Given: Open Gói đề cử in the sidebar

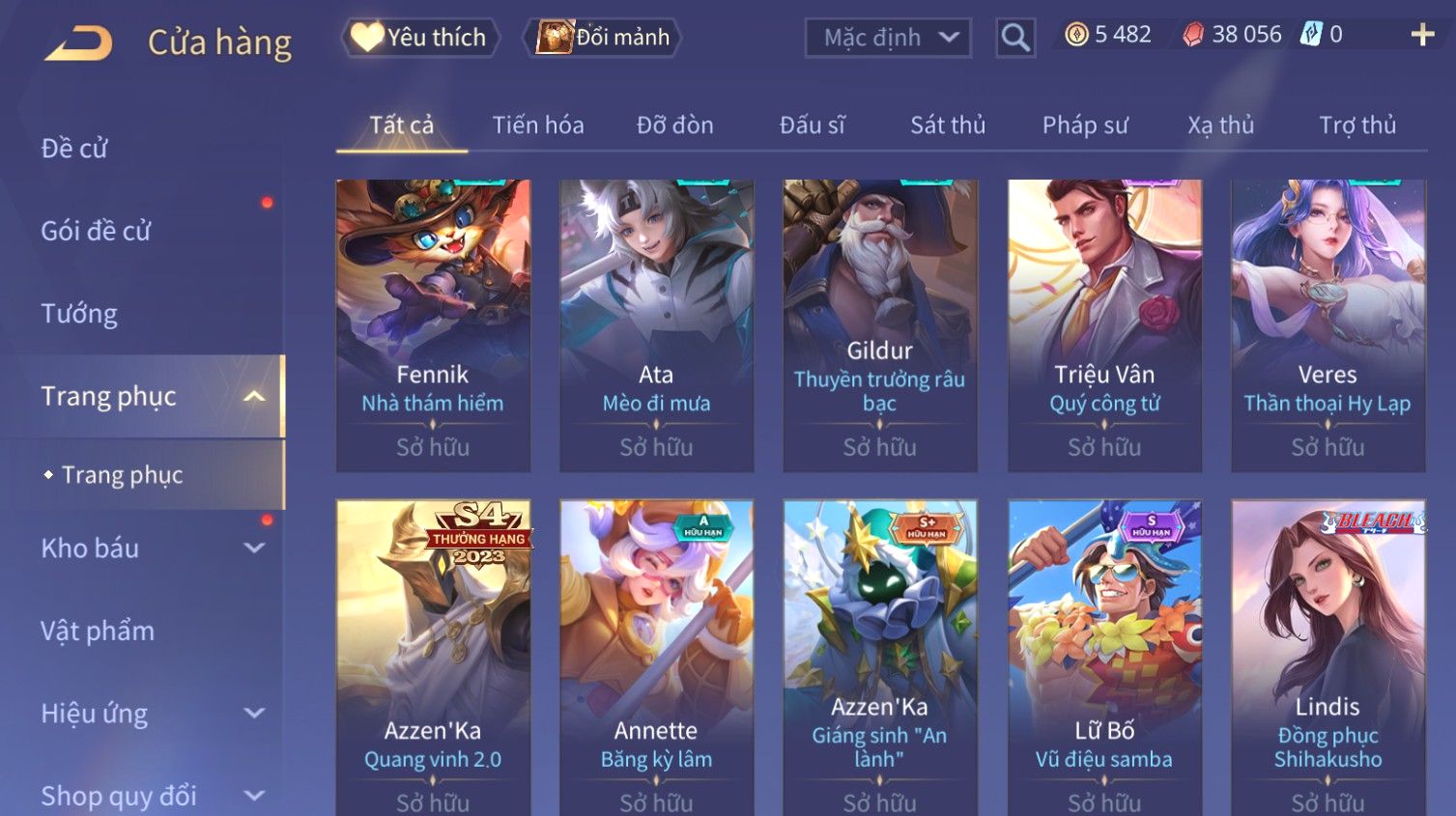Looking at the screenshot, I should pyautogui.click(x=96, y=231).
